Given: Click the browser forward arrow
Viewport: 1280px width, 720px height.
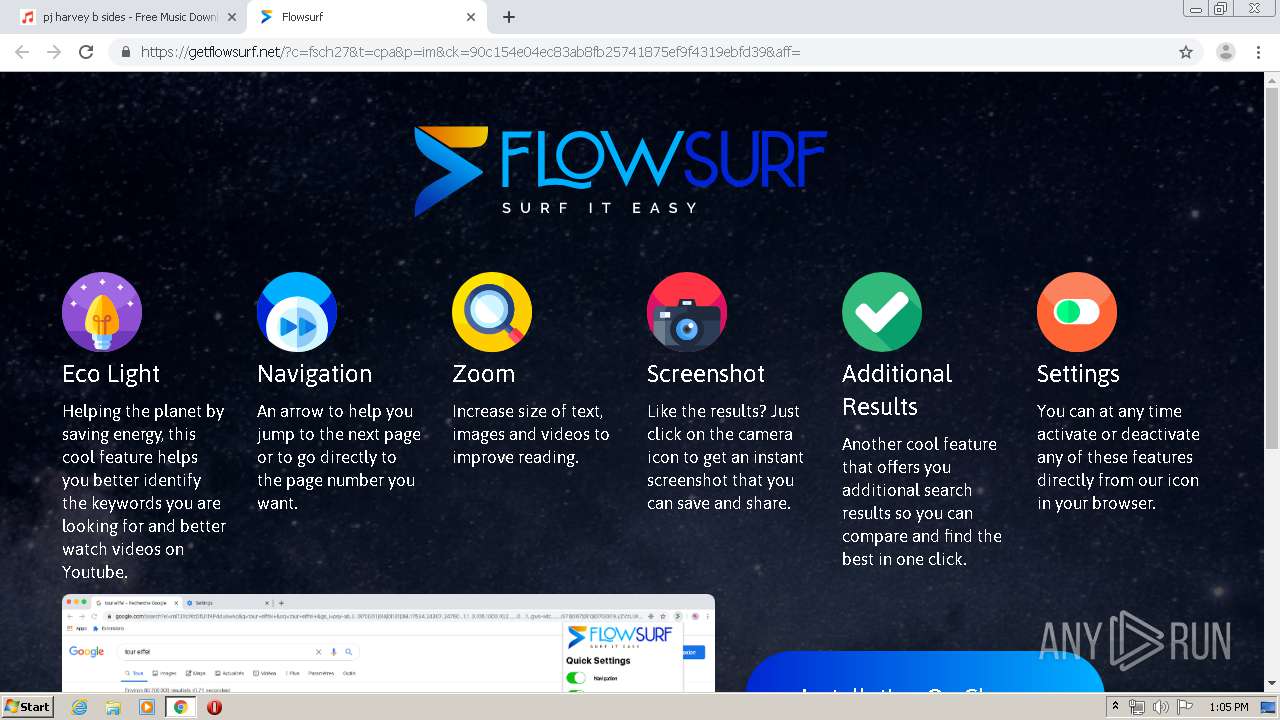Looking at the screenshot, I should [54, 52].
